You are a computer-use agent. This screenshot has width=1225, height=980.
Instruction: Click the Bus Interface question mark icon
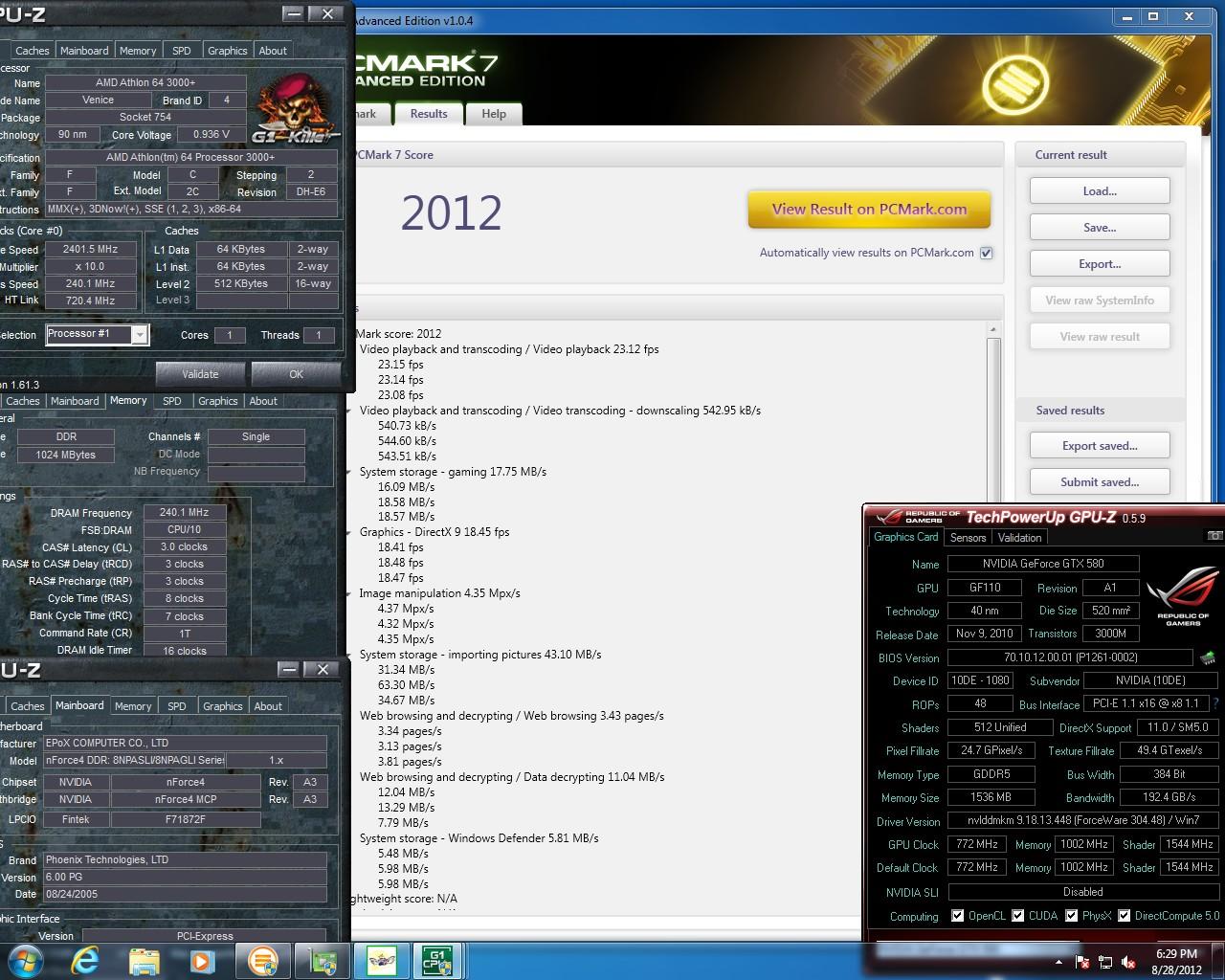pos(1216,703)
